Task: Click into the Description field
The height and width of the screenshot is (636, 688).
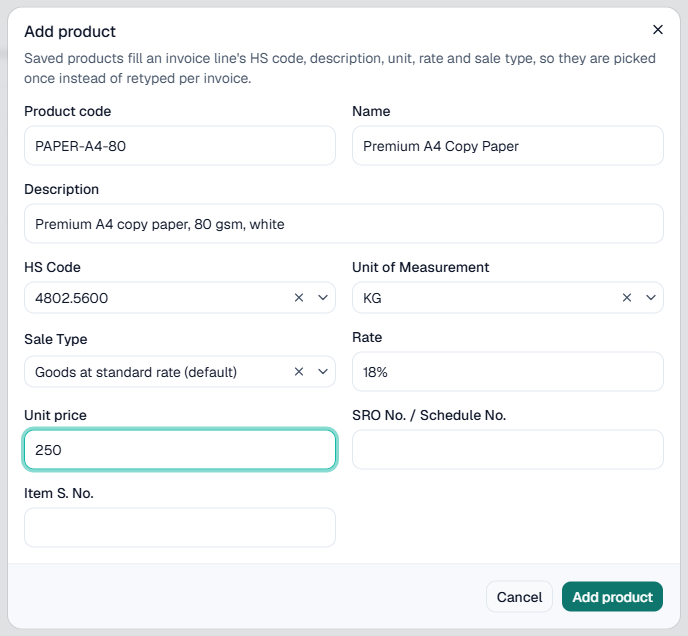Action: point(344,224)
